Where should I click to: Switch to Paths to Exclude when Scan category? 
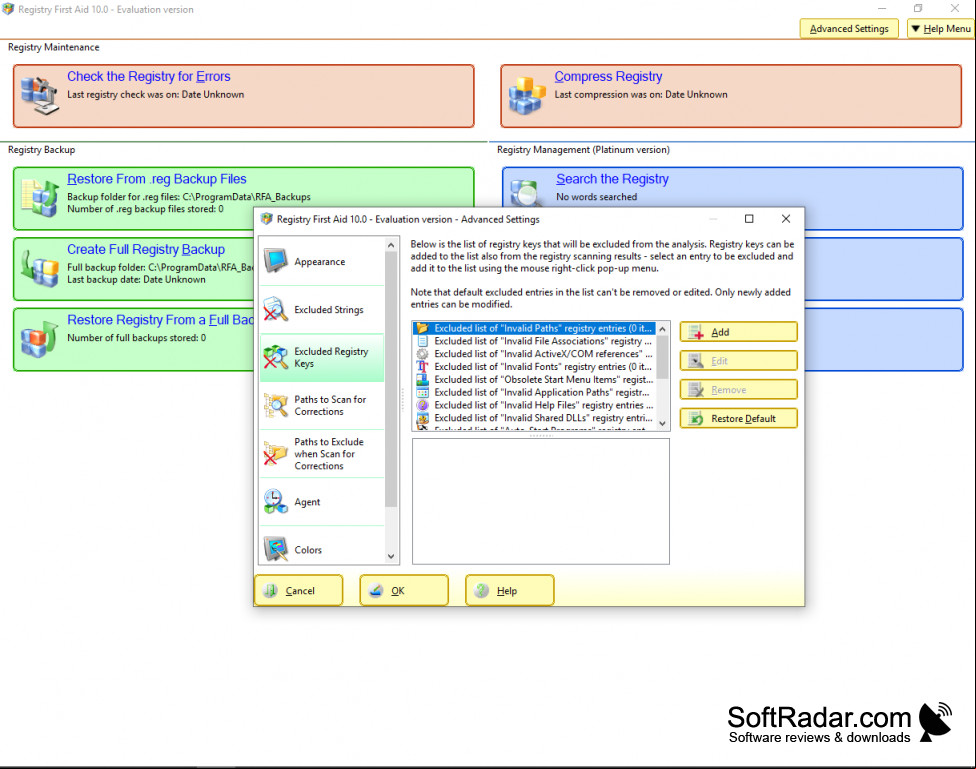(322, 453)
